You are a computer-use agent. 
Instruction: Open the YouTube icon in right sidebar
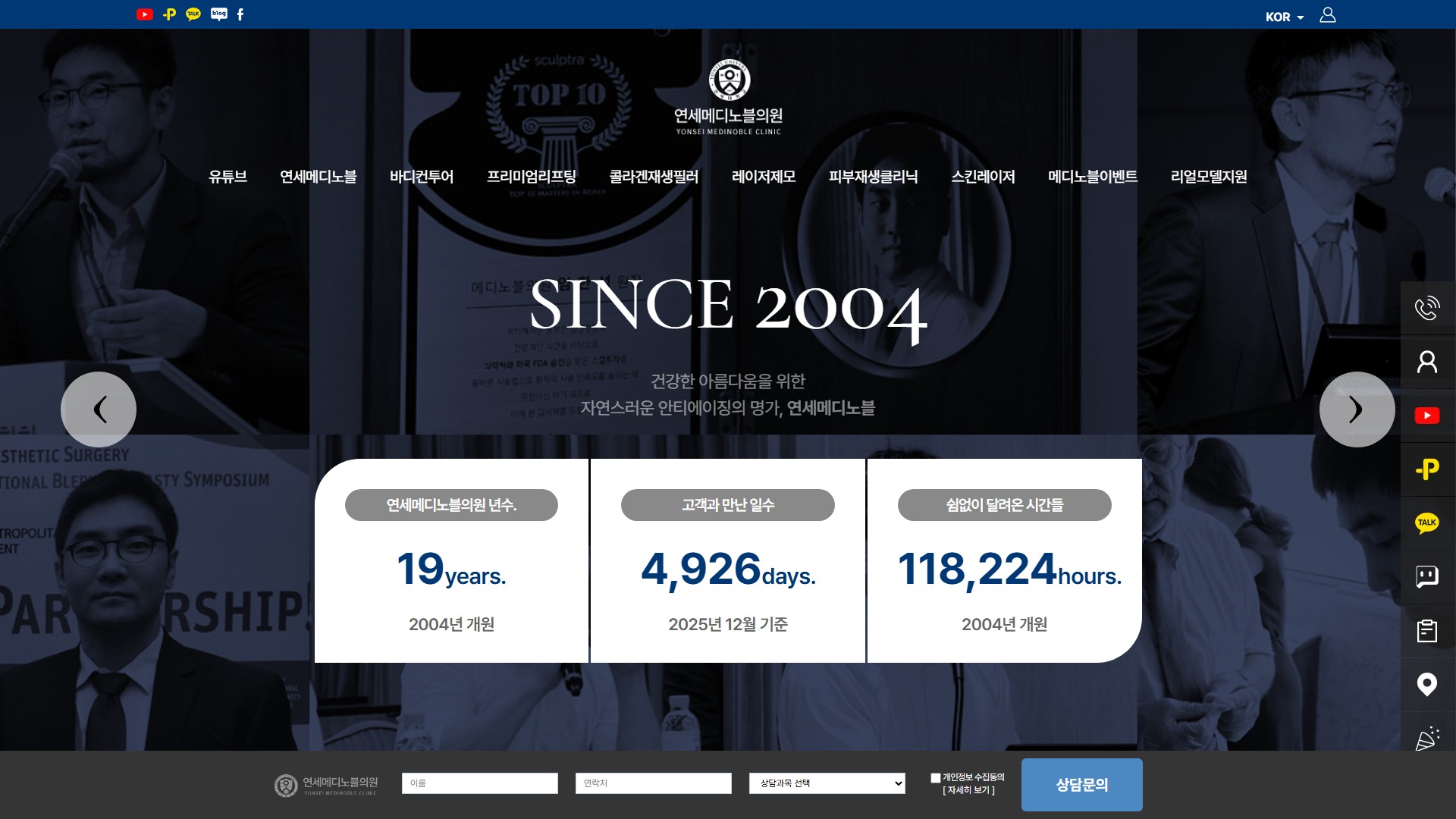point(1427,416)
